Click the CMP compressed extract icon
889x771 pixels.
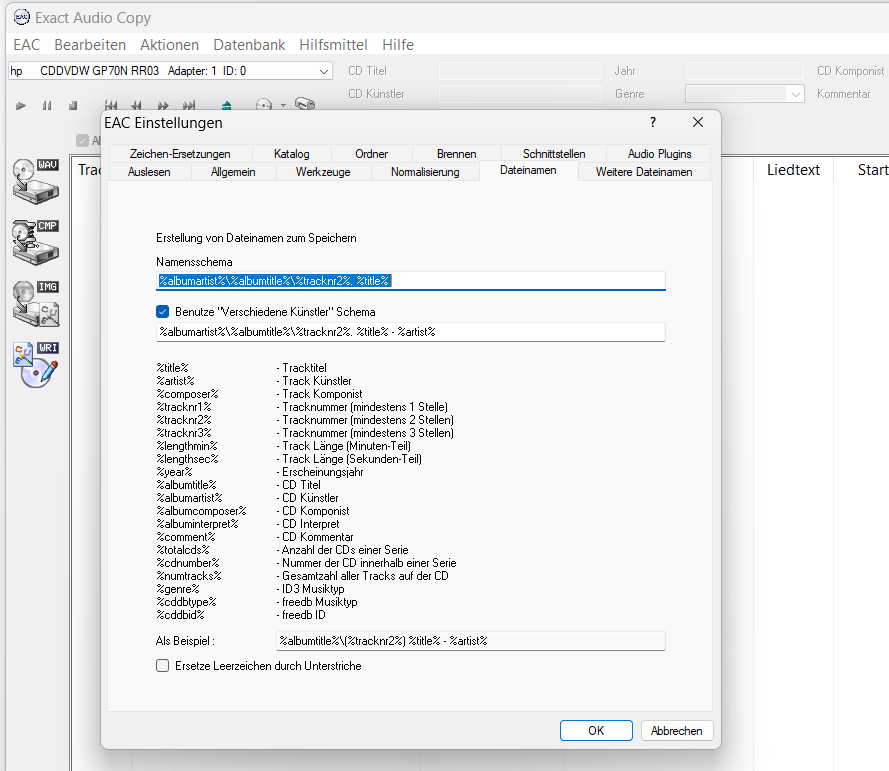[x=36, y=242]
